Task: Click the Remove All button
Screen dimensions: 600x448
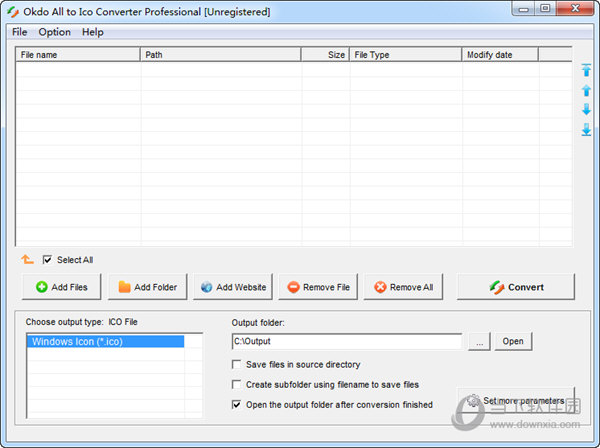Action: coord(403,287)
